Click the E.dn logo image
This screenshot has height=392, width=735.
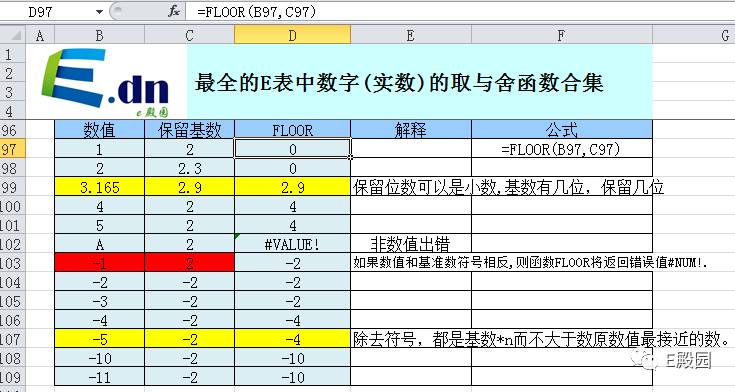[105, 83]
